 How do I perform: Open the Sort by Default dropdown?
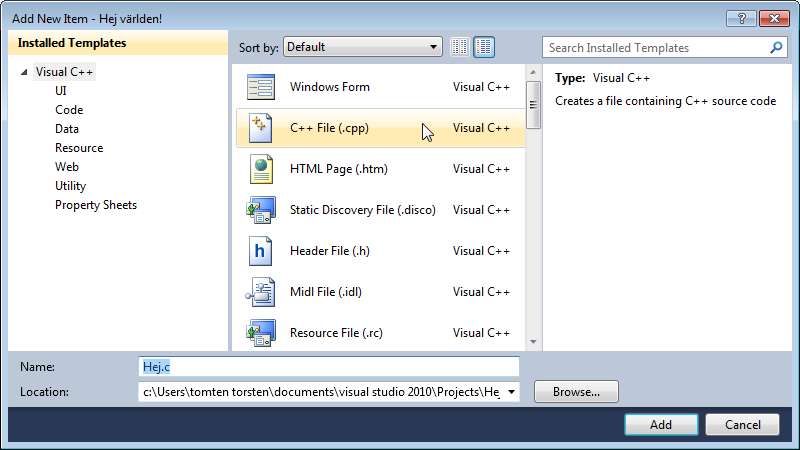click(x=363, y=47)
